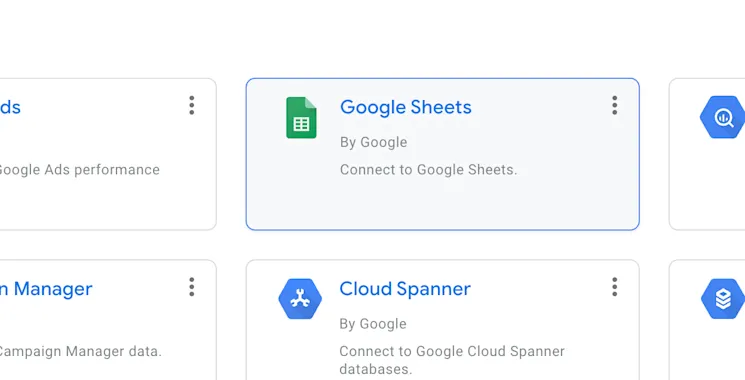Click 'Connect to Google Sheets.' description
745x380 pixels.
click(429, 170)
